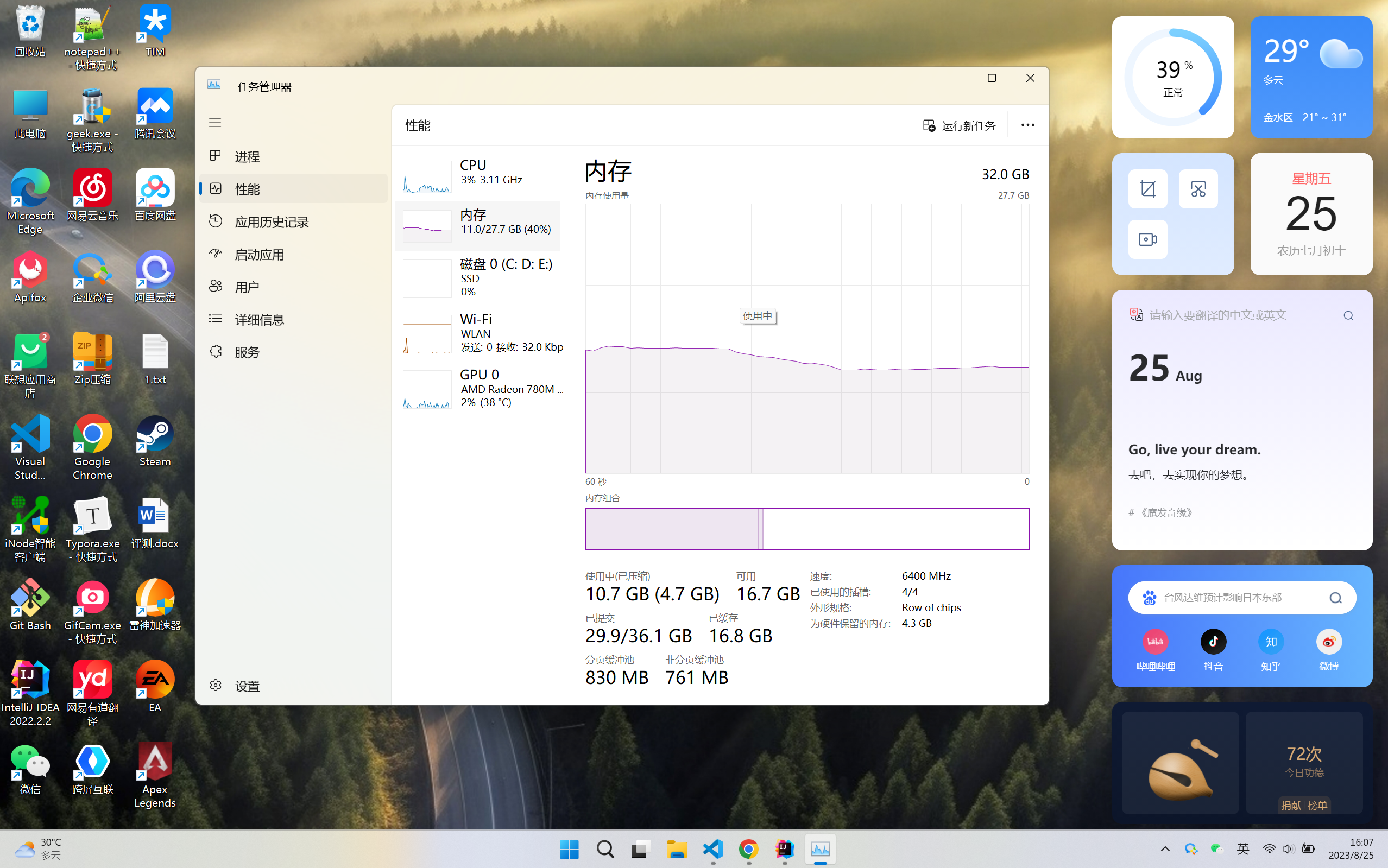The width and height of the screenshot is (1388, 868).
Task: Open the 详细信息 (Details) page
Action: tap(293, 319)
